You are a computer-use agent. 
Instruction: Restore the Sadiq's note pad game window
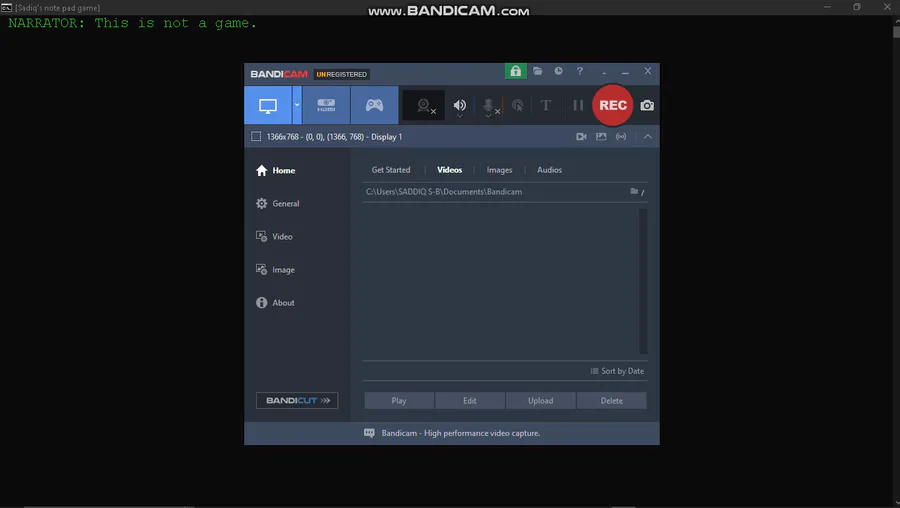[856, 7]
